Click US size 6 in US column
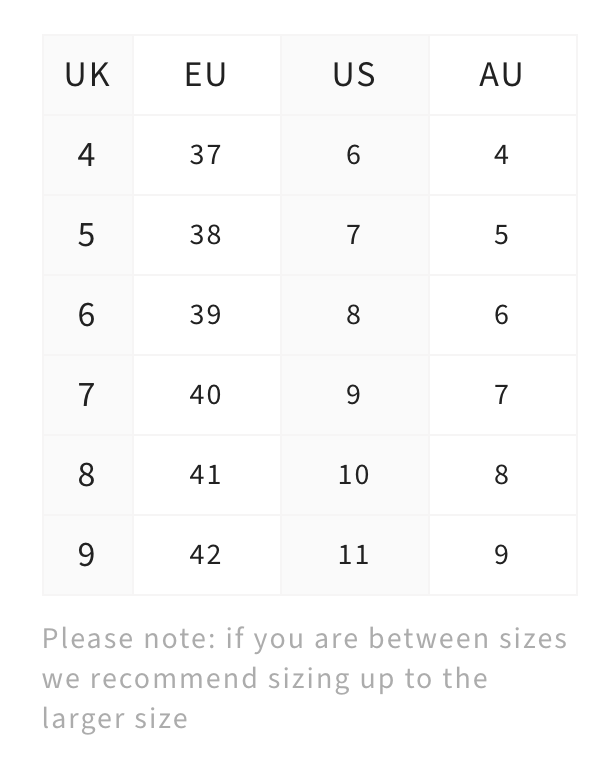 point(354,155)
